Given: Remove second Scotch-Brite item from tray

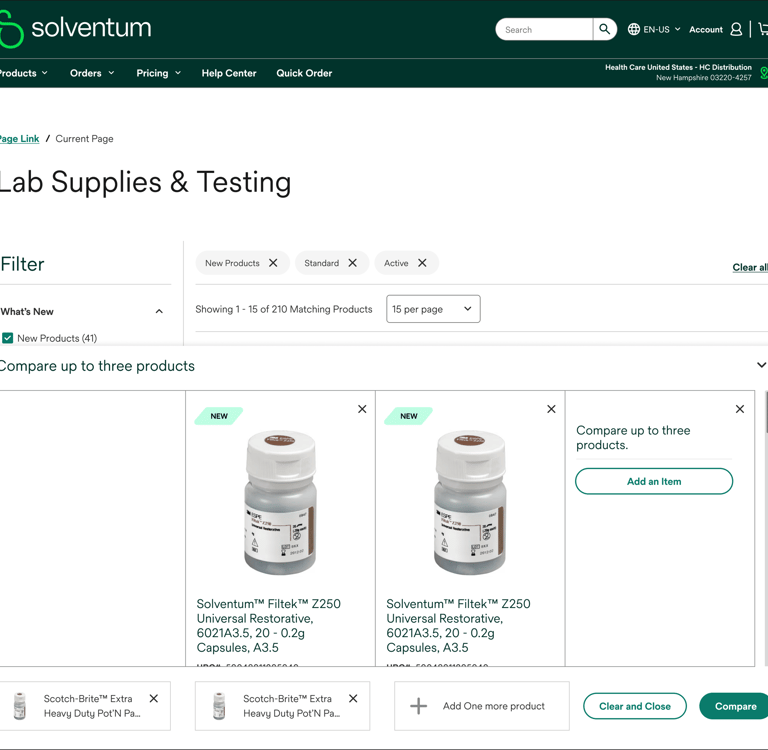Looking at the screenshot, I should [353, 699].
